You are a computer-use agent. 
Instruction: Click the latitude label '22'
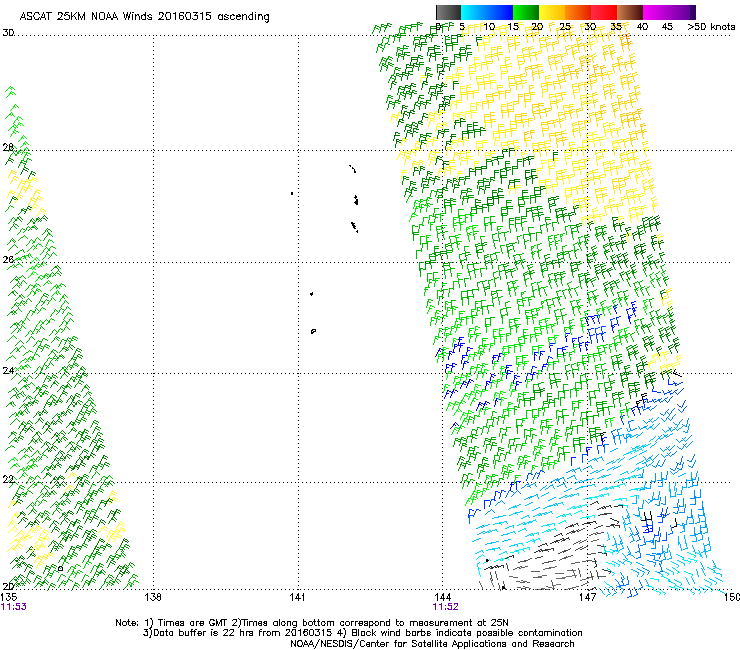click(x=8, y=480)
